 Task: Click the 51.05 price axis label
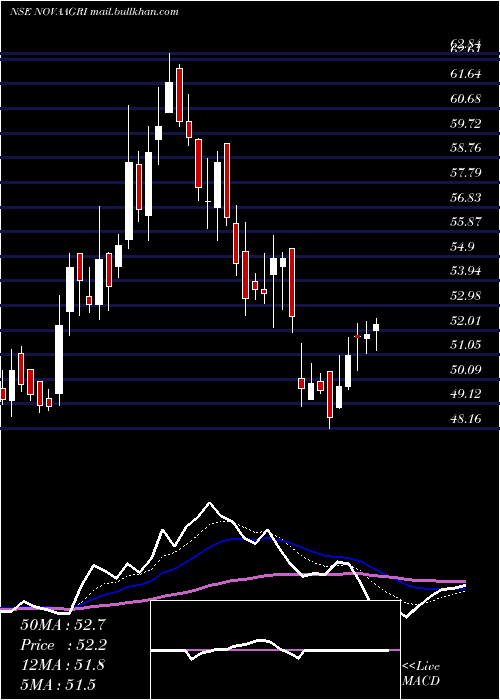pyautogui.click(x=466, y=345)
